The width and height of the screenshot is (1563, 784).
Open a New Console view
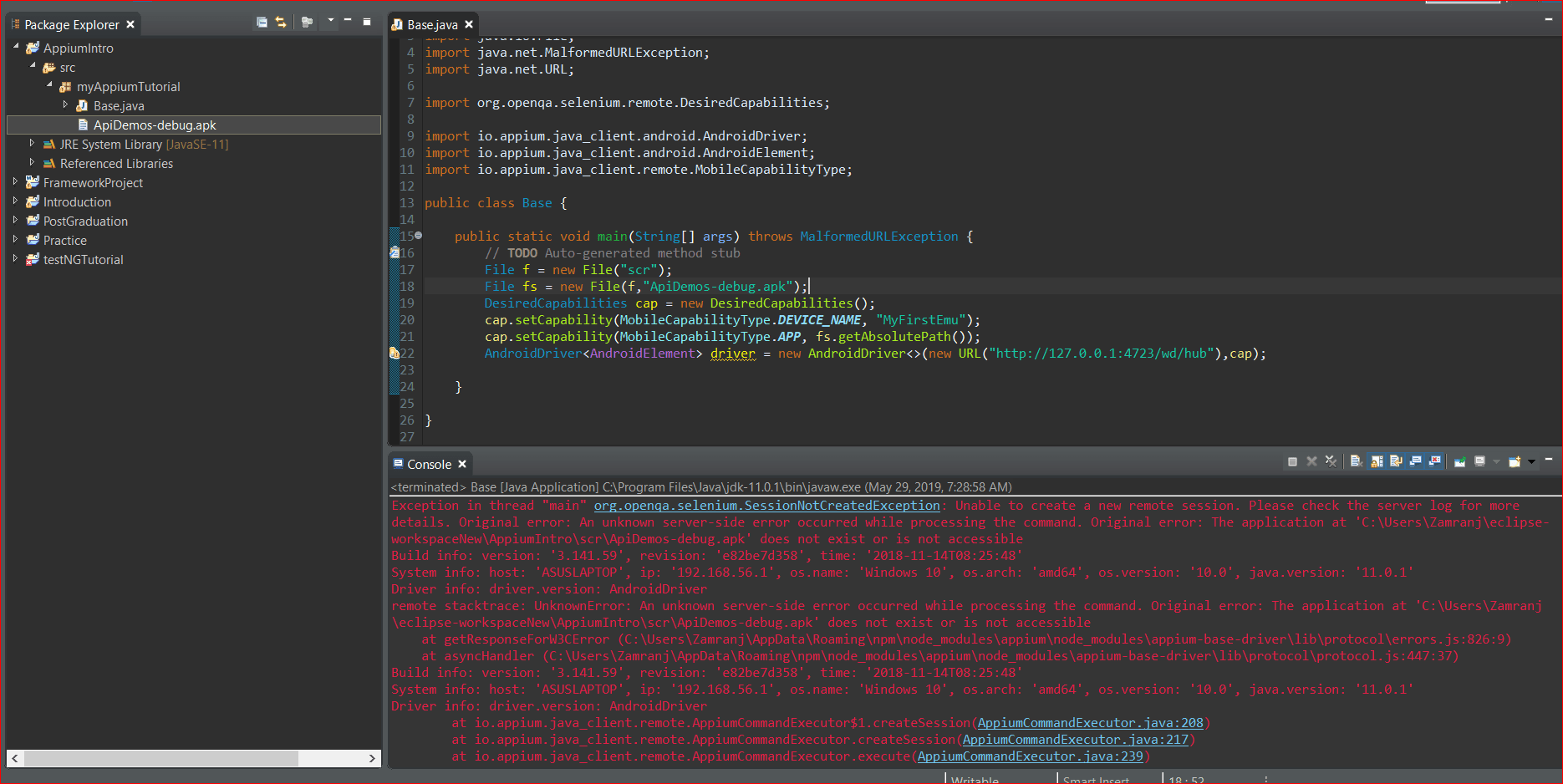[x=1514, y=461]
